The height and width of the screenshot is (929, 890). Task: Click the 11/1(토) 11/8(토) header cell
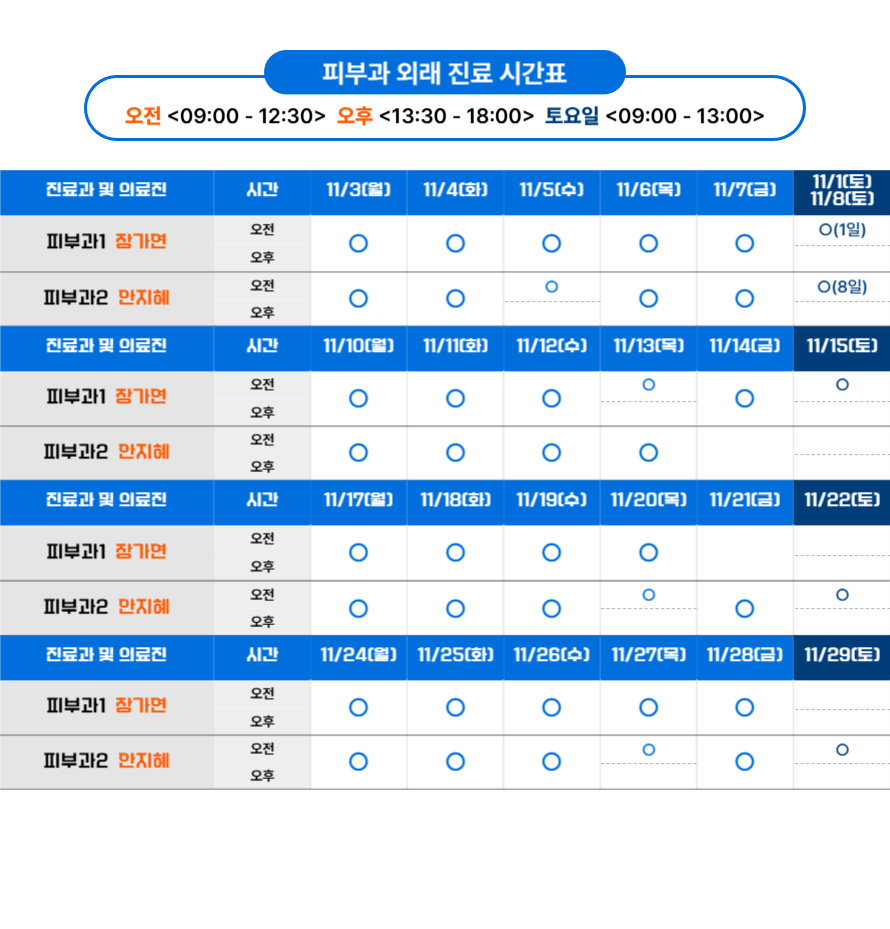tap(842, 190)
